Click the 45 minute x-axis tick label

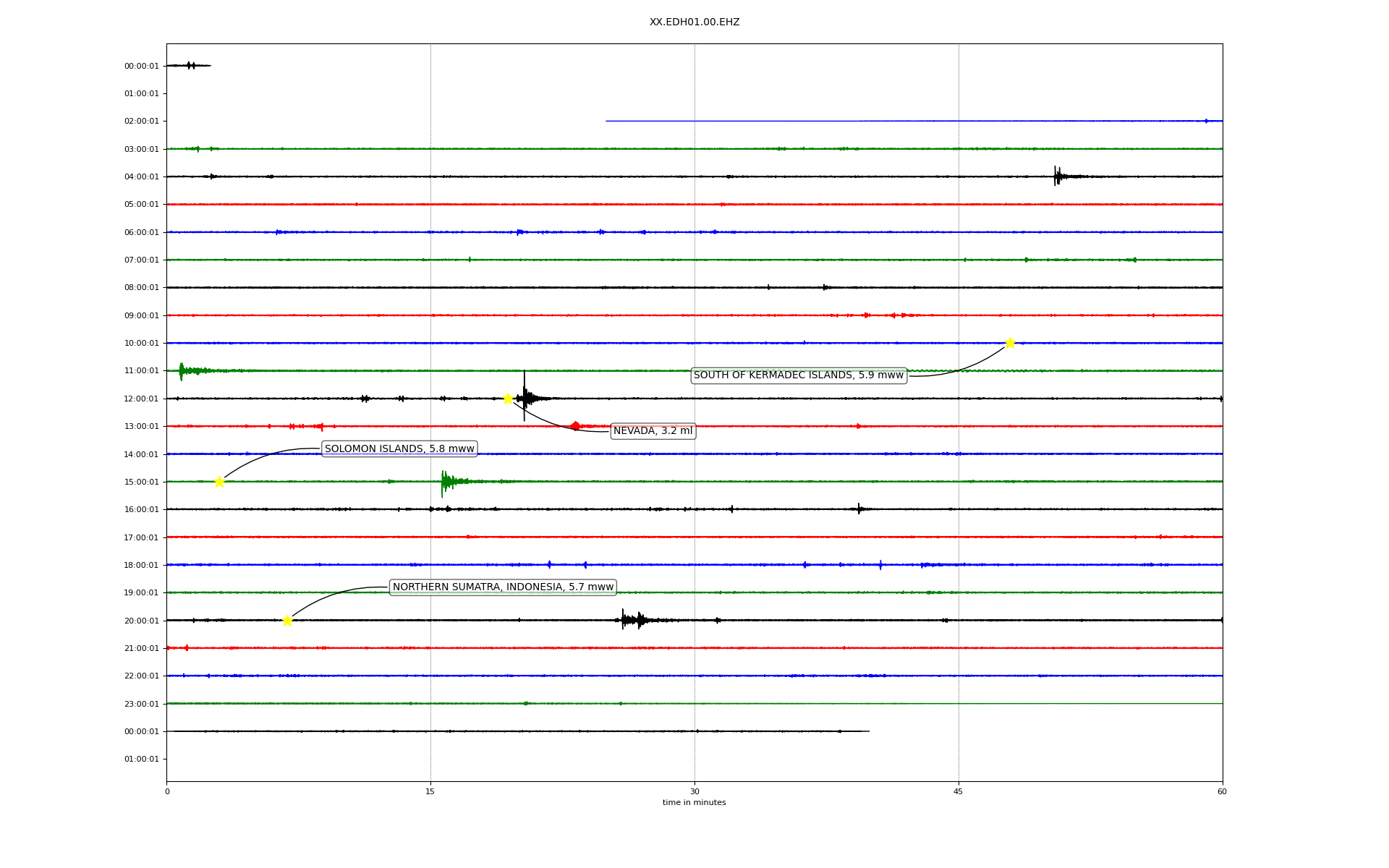point(958,791)
